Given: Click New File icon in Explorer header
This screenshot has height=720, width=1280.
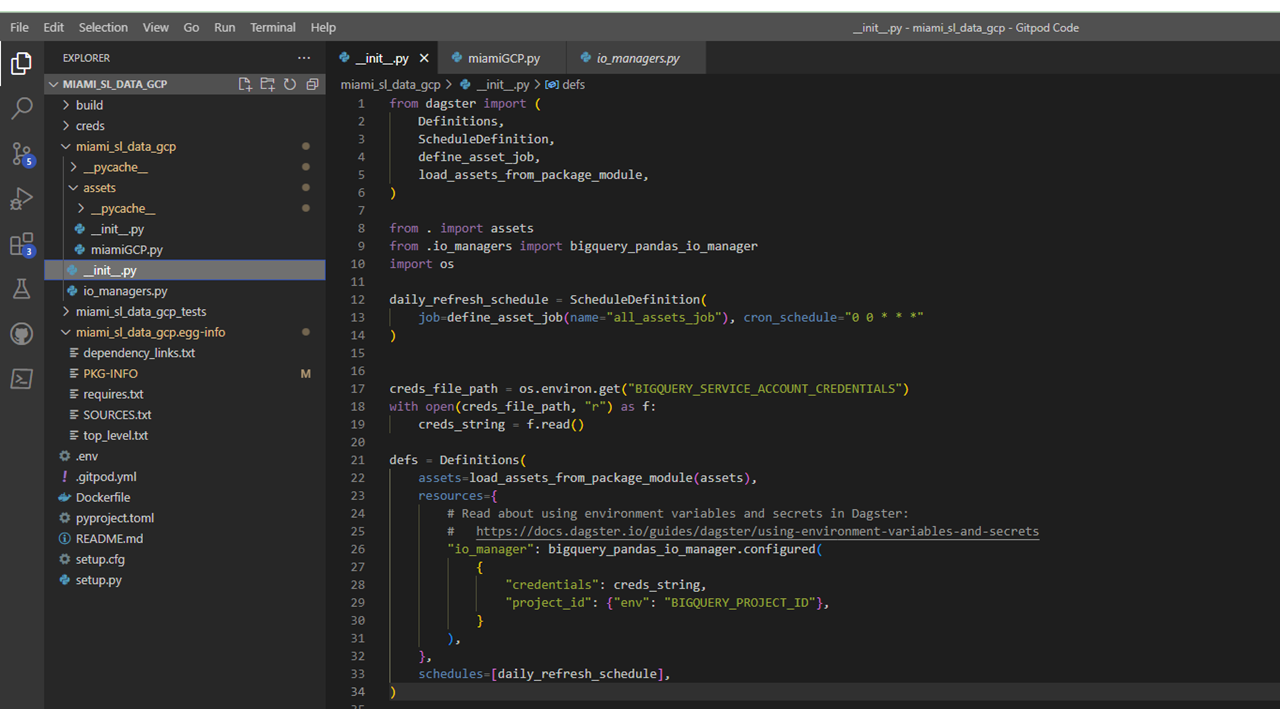Looking at the screenshot, I should (245, 84).
